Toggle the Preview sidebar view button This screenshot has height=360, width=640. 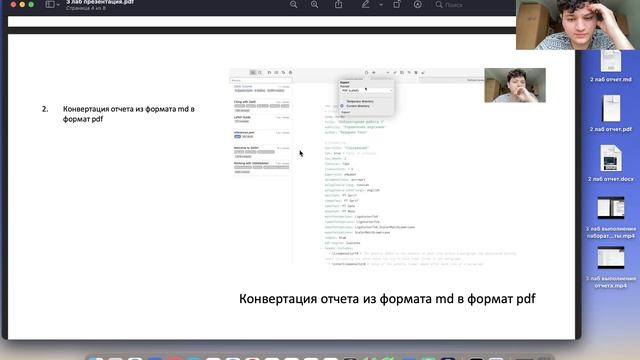point(50,4)
